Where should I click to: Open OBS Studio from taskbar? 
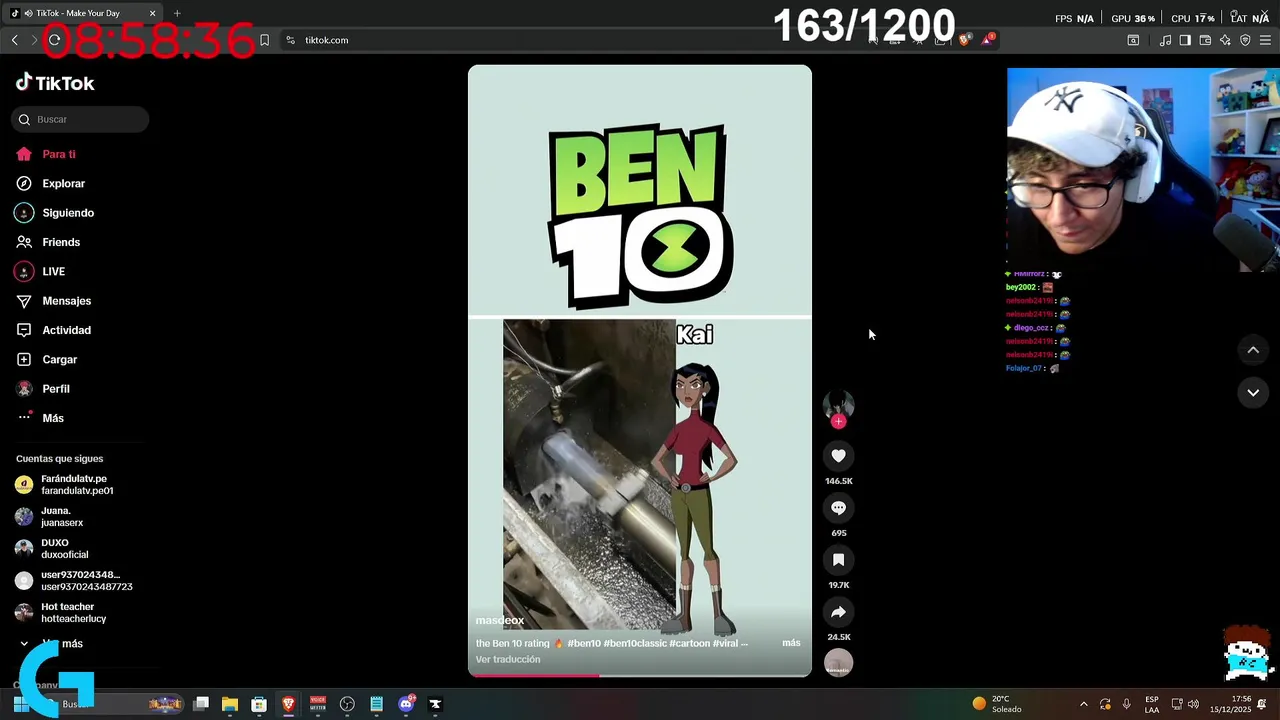point(347,704)
